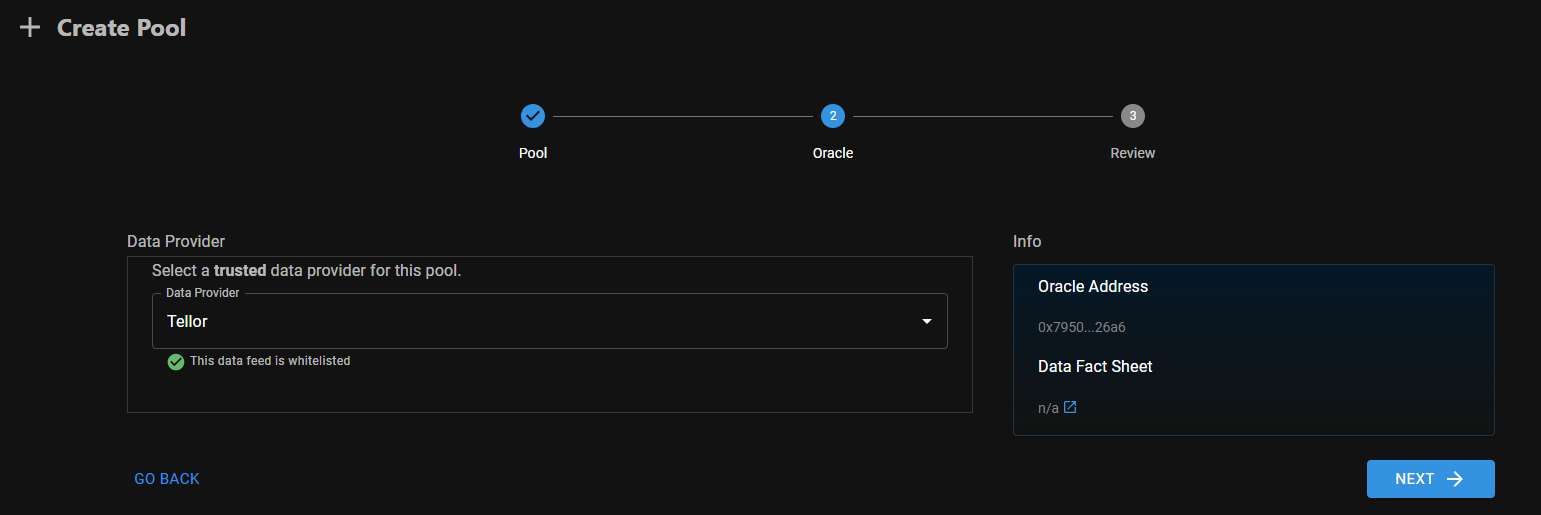Click the Data Fact Sheet heading

coord(1095,367)
